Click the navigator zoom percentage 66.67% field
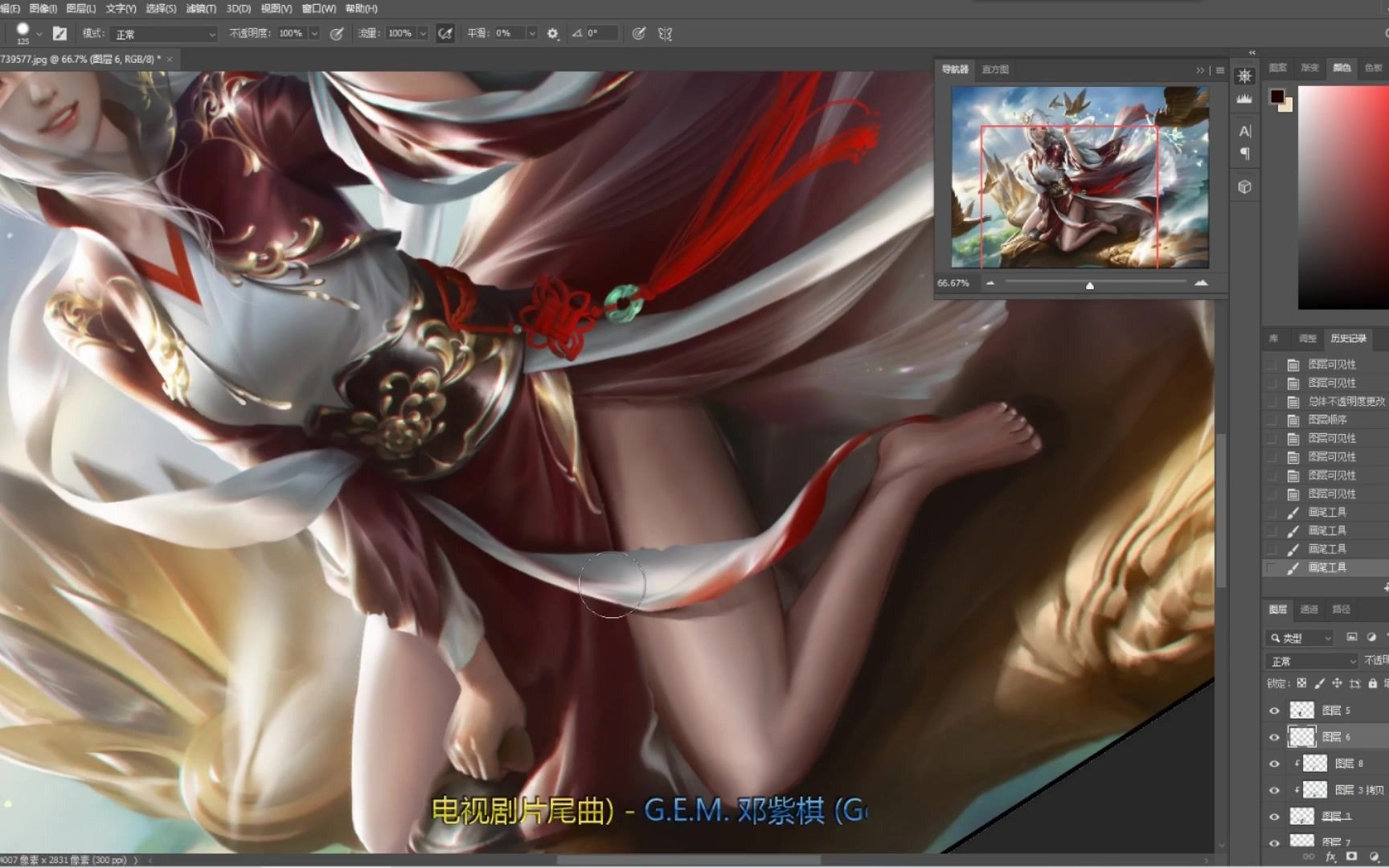Screen dimensions: 1389x868 (953, 283)
